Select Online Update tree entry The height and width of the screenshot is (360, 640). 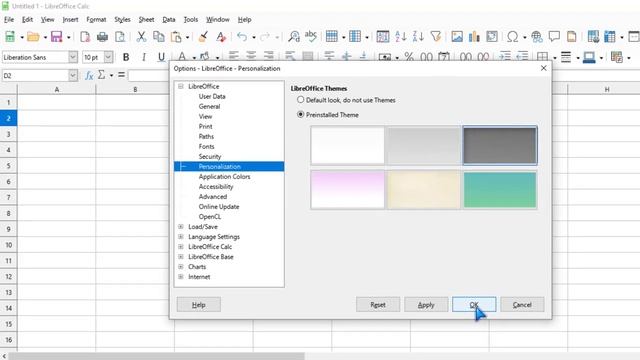(x=219, y=207)
